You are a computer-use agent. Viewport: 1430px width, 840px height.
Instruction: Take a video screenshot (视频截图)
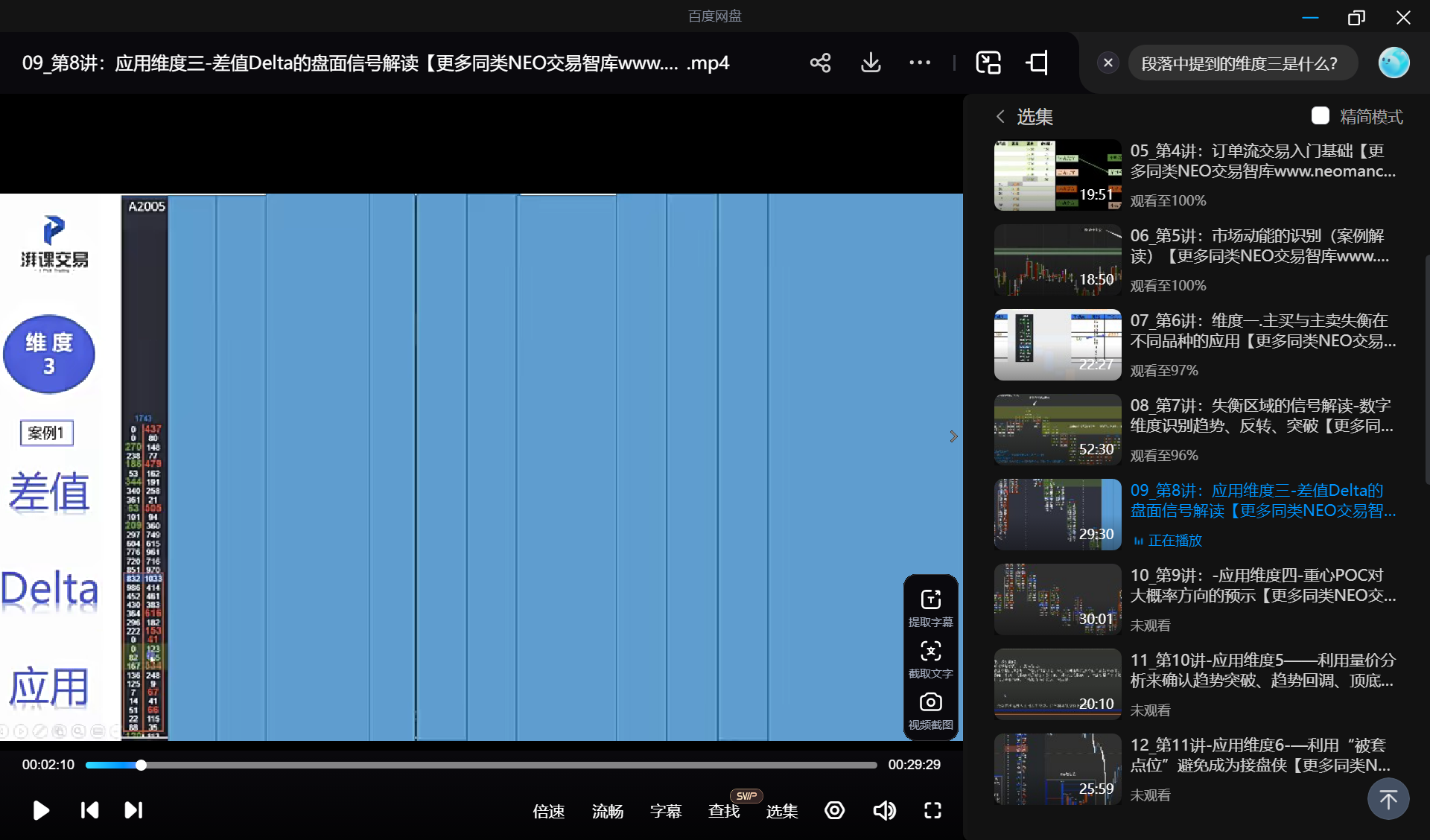click(930, 702)
